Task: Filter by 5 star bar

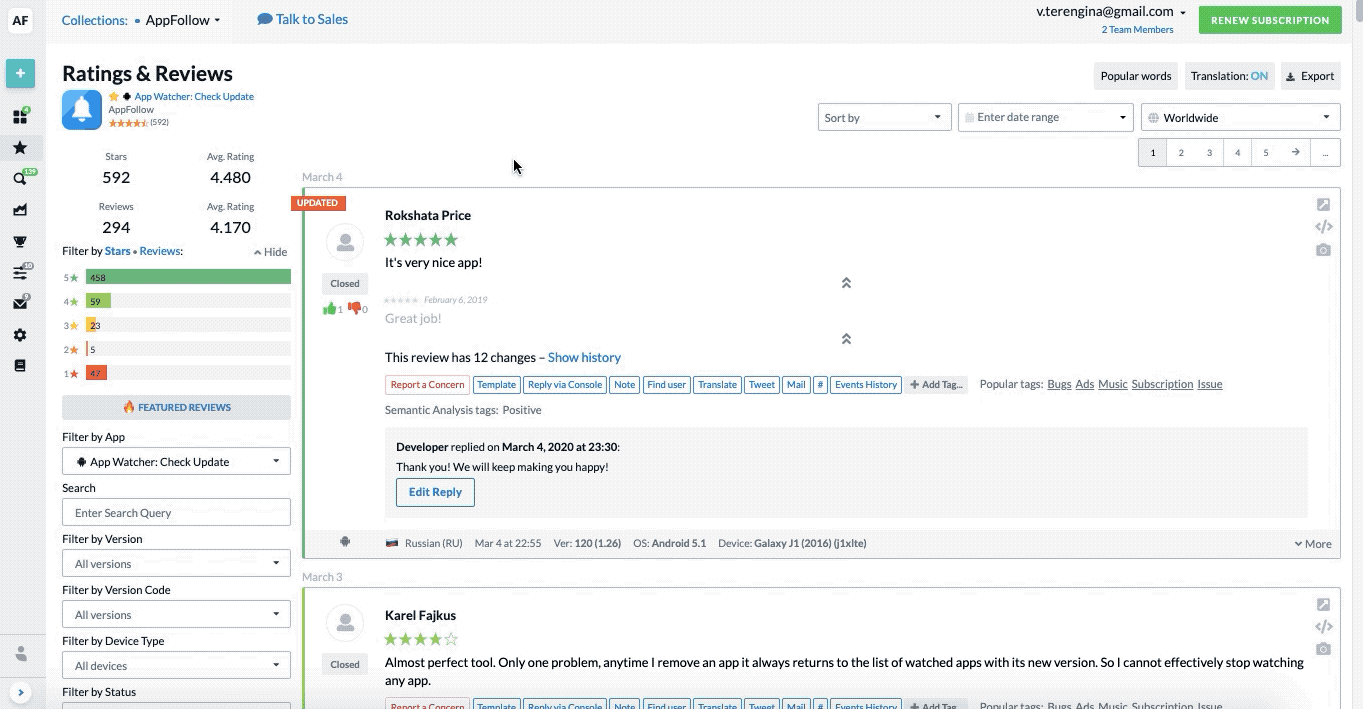Action: (188, 277)
